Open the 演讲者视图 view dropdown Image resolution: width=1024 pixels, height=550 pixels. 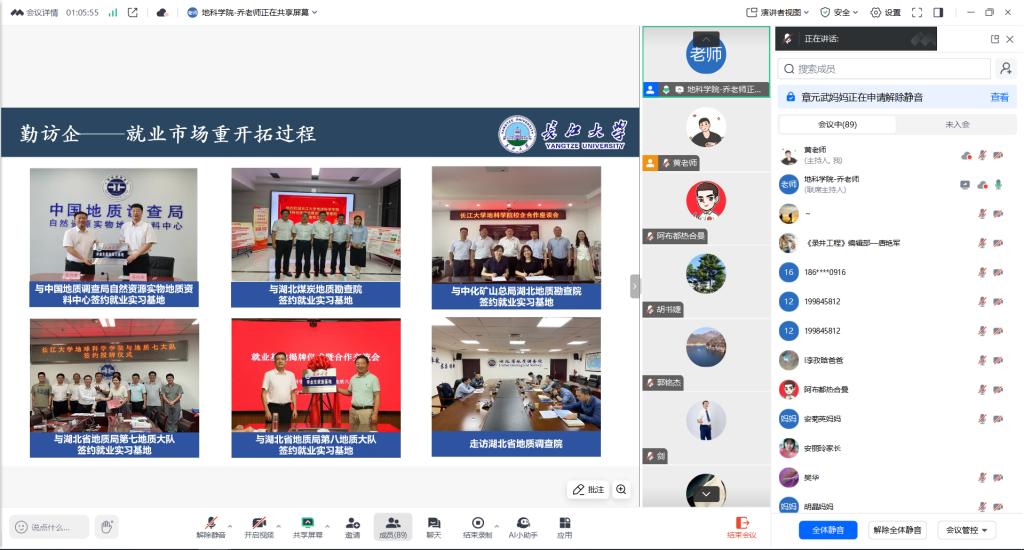point(778,12)
